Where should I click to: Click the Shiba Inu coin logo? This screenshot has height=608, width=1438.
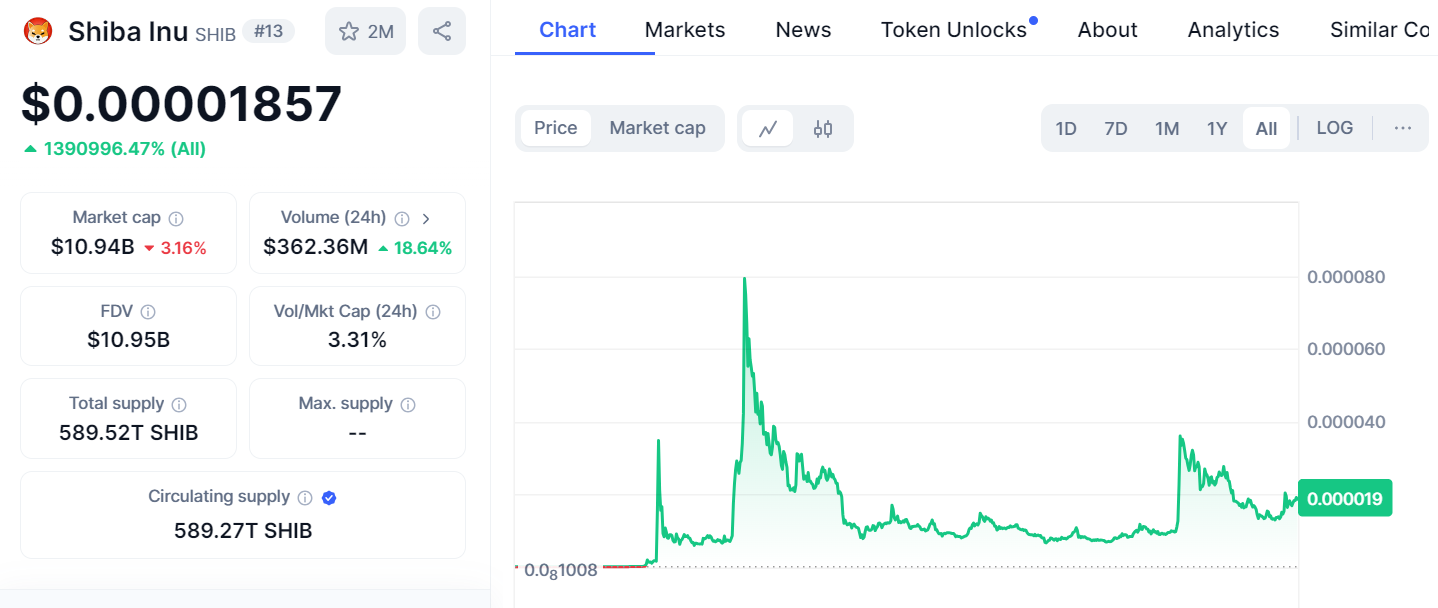38,32
